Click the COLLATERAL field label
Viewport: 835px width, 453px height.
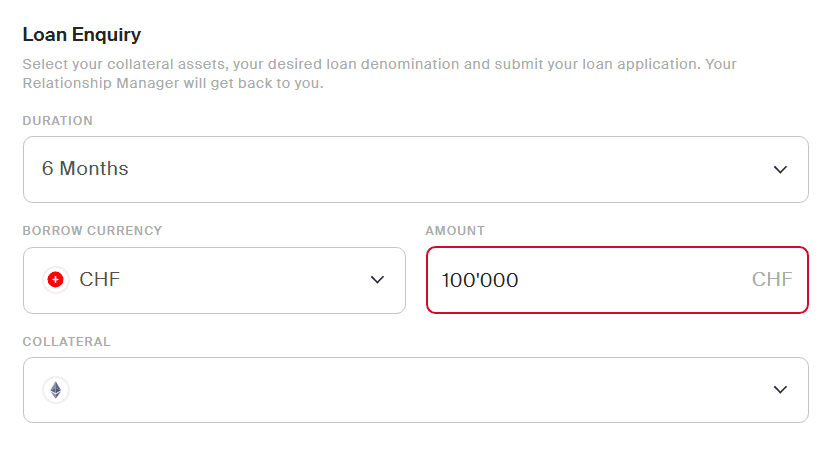point(67,341)
